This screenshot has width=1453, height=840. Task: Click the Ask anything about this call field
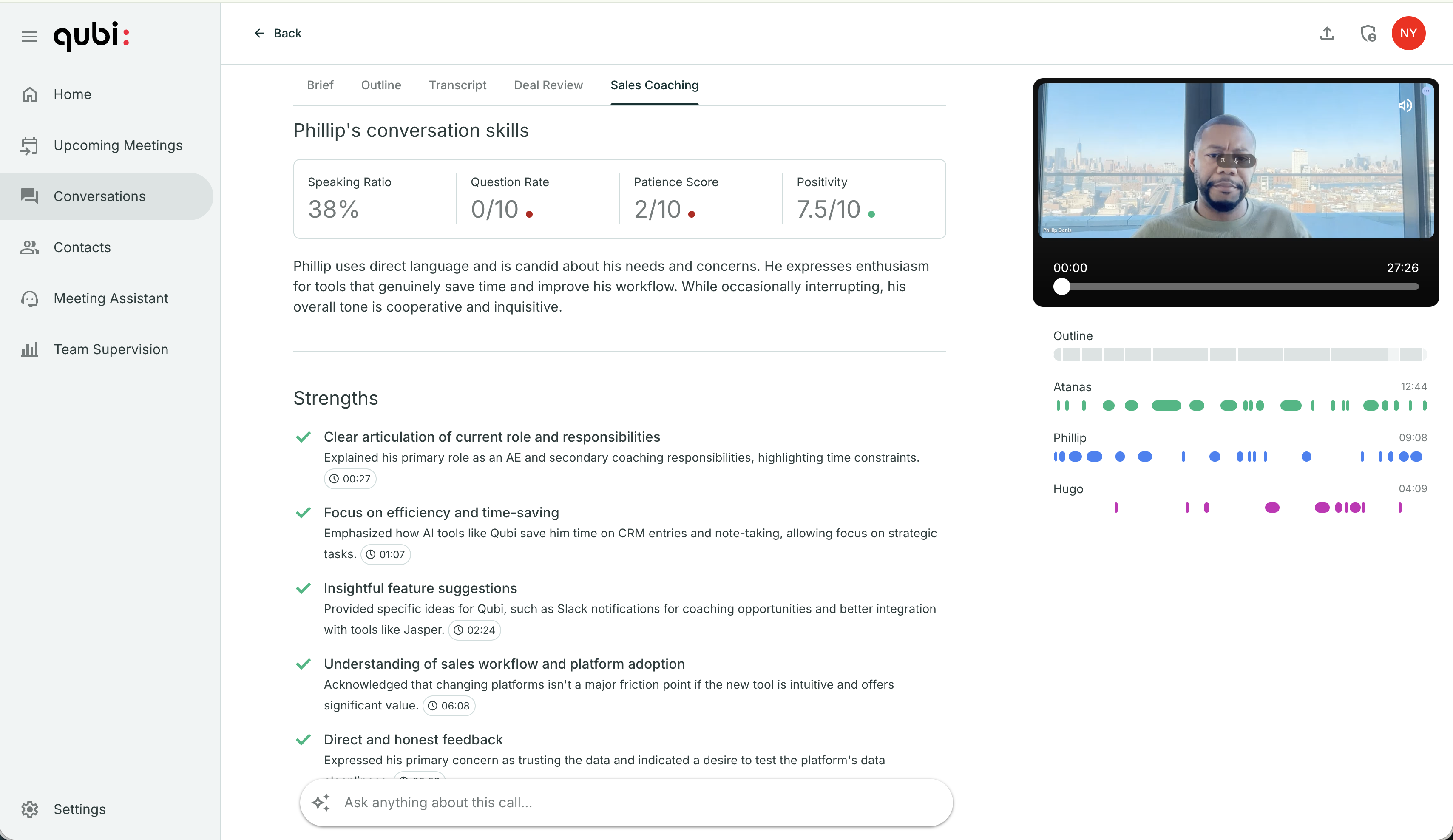[626, 803]
